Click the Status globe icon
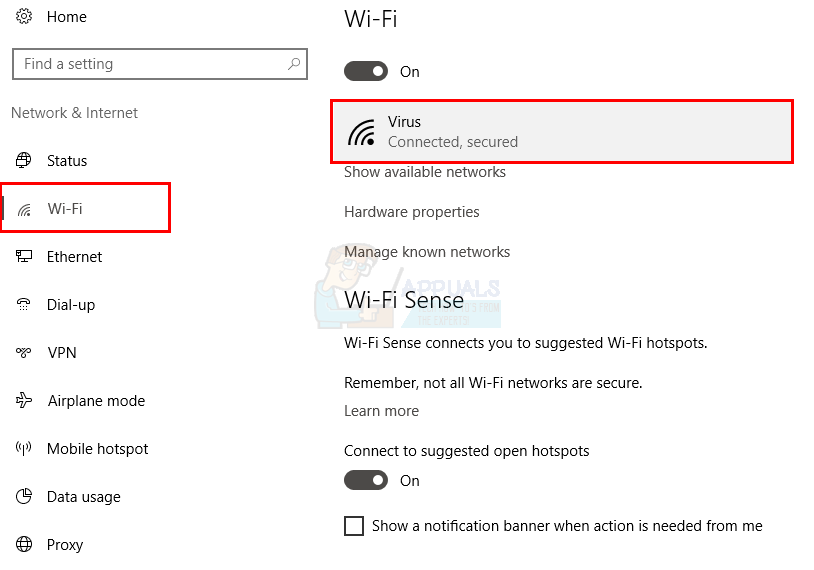The height and width of the screenshot is (570, 814). (x=24, y=161)
